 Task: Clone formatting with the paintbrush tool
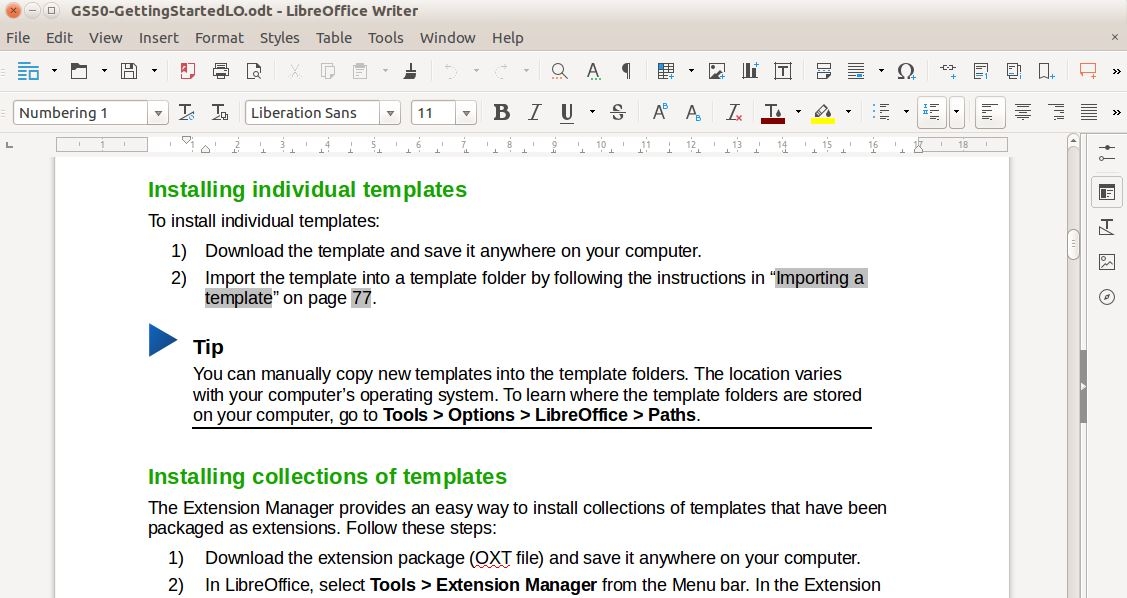coord(412,71)
